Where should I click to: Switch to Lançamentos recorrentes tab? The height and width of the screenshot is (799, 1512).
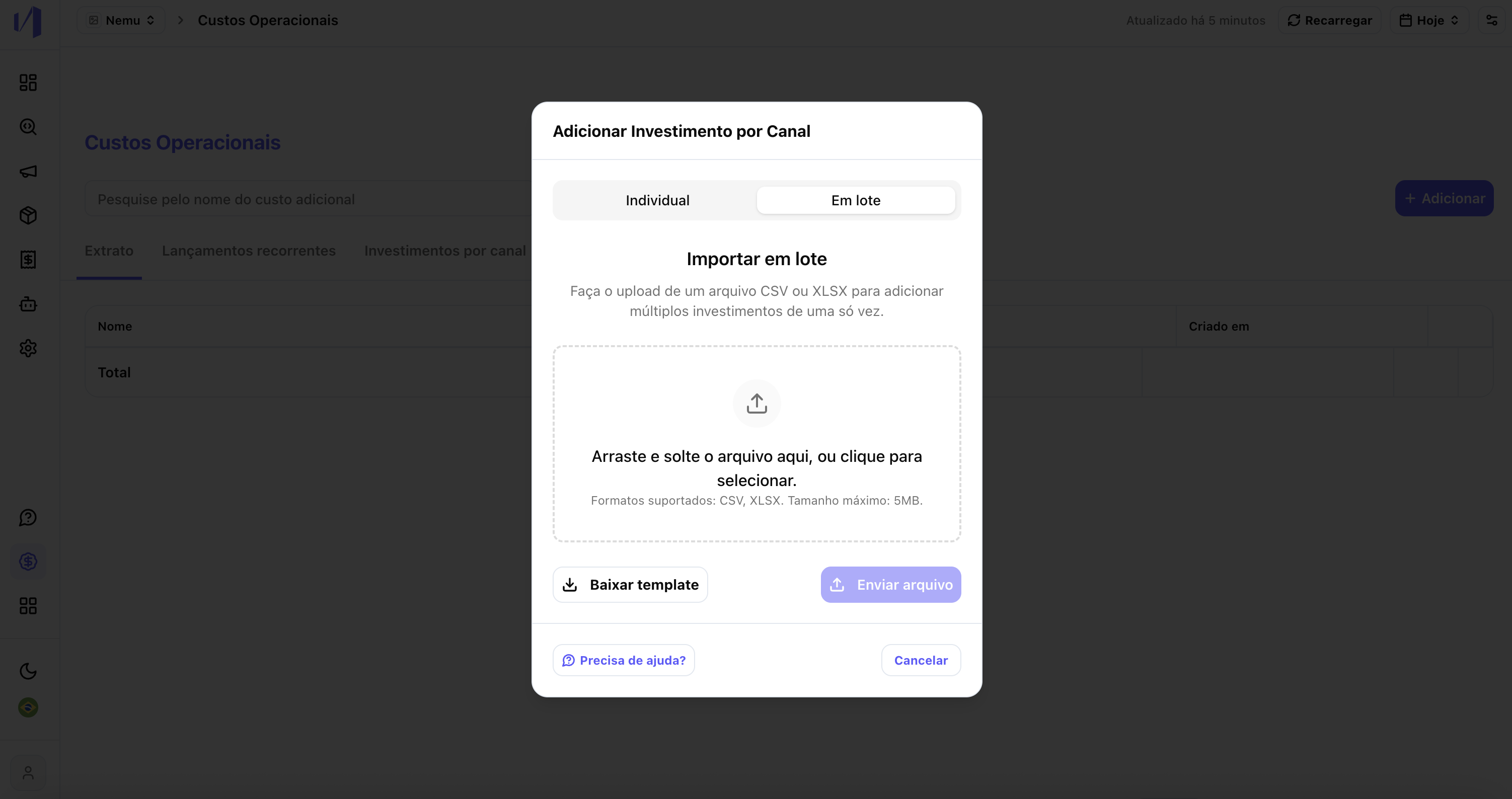pyautogui.click(x=249, y=251)
